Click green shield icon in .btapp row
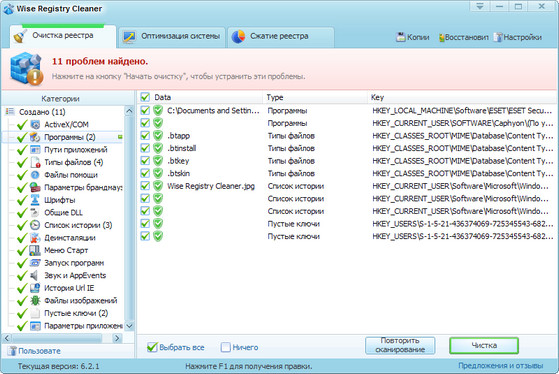The height and width of the screenshot is (374, 559). coord(158,135)
